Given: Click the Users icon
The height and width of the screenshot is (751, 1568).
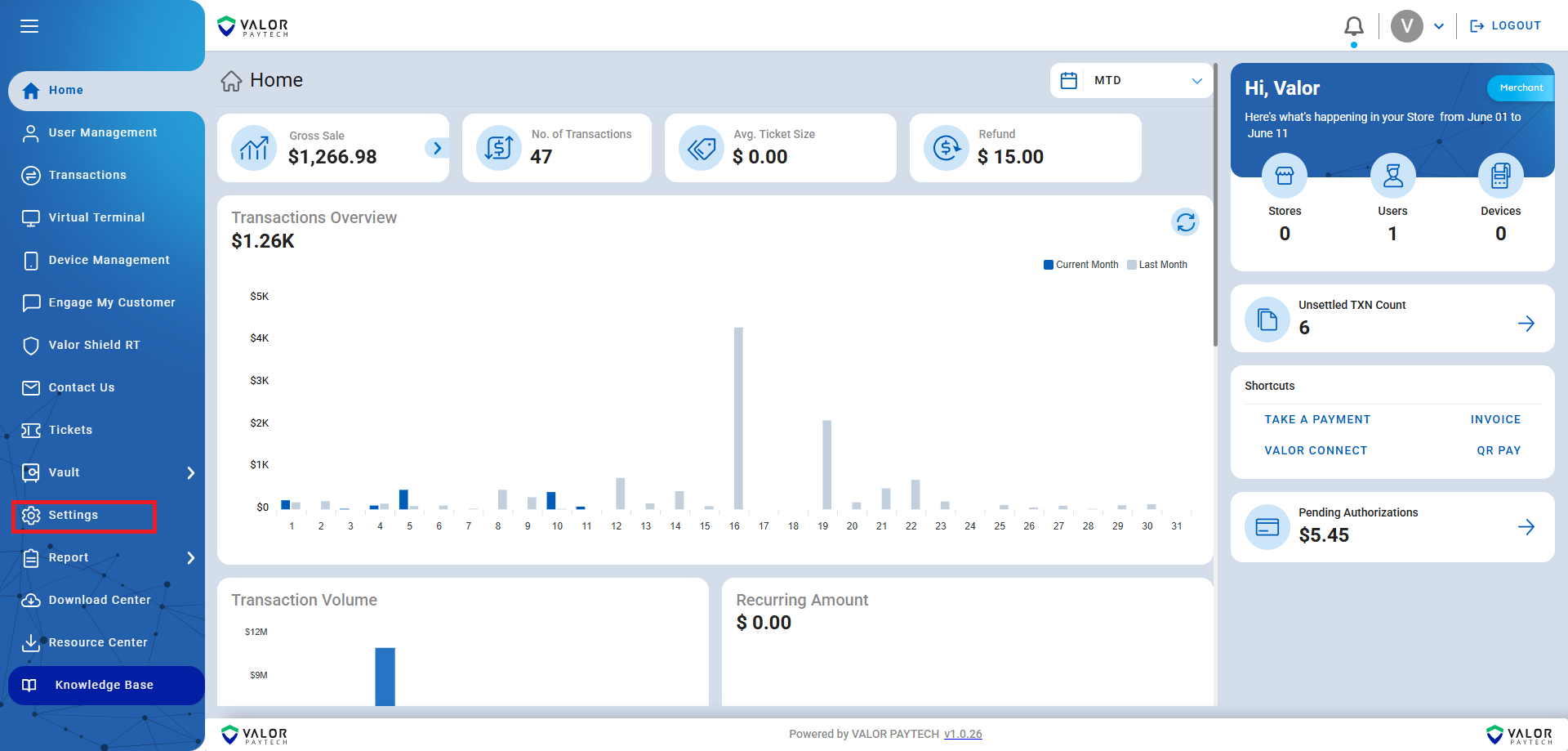Looking at the screenshot, I should click(x=1392, y=176).
